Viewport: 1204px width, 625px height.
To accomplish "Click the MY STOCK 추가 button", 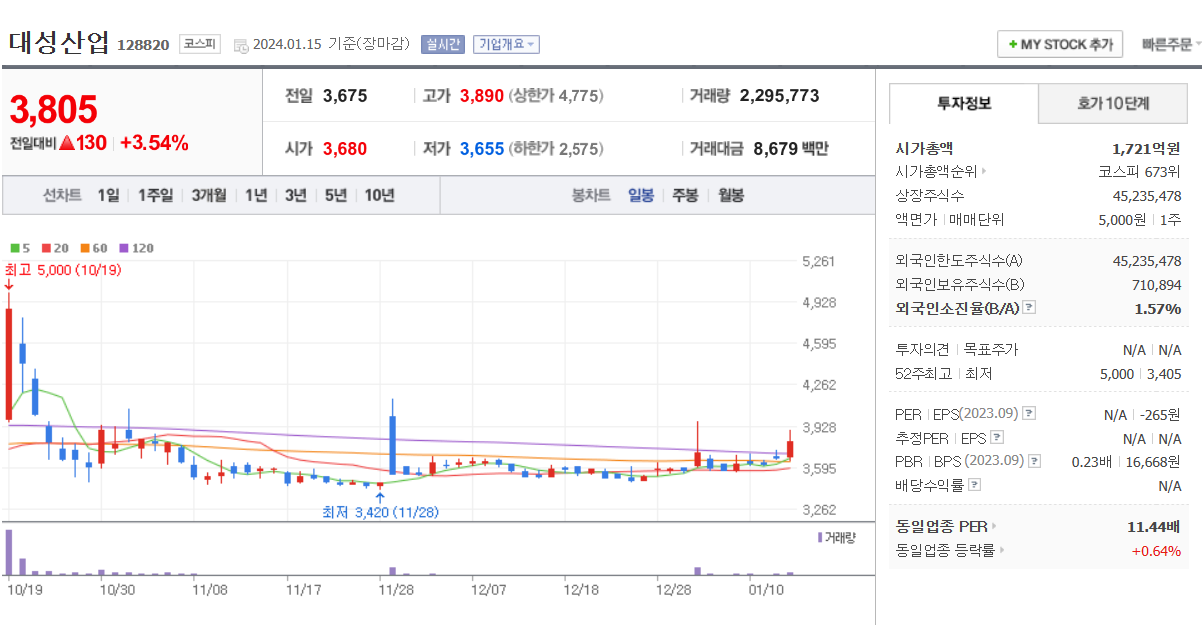I will (1060, 45).
